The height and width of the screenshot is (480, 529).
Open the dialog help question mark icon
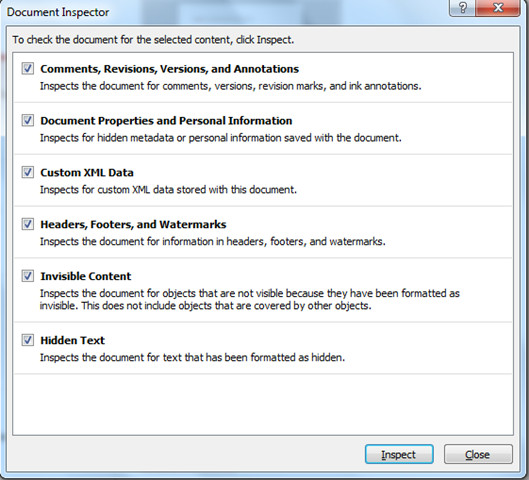(x=462, y=7)
